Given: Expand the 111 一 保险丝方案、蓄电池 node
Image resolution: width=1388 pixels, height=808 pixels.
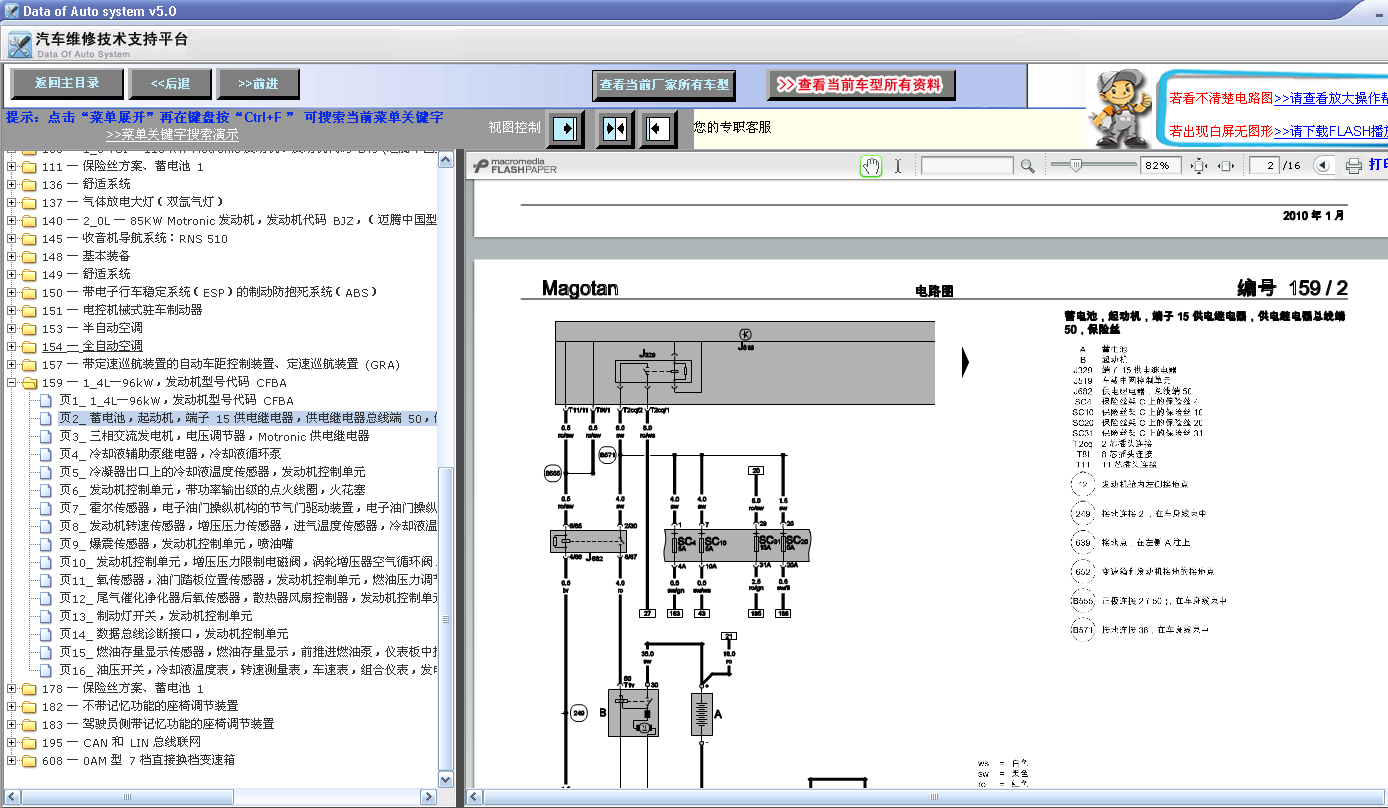Looking at the screenshot, I should (11, 167).
